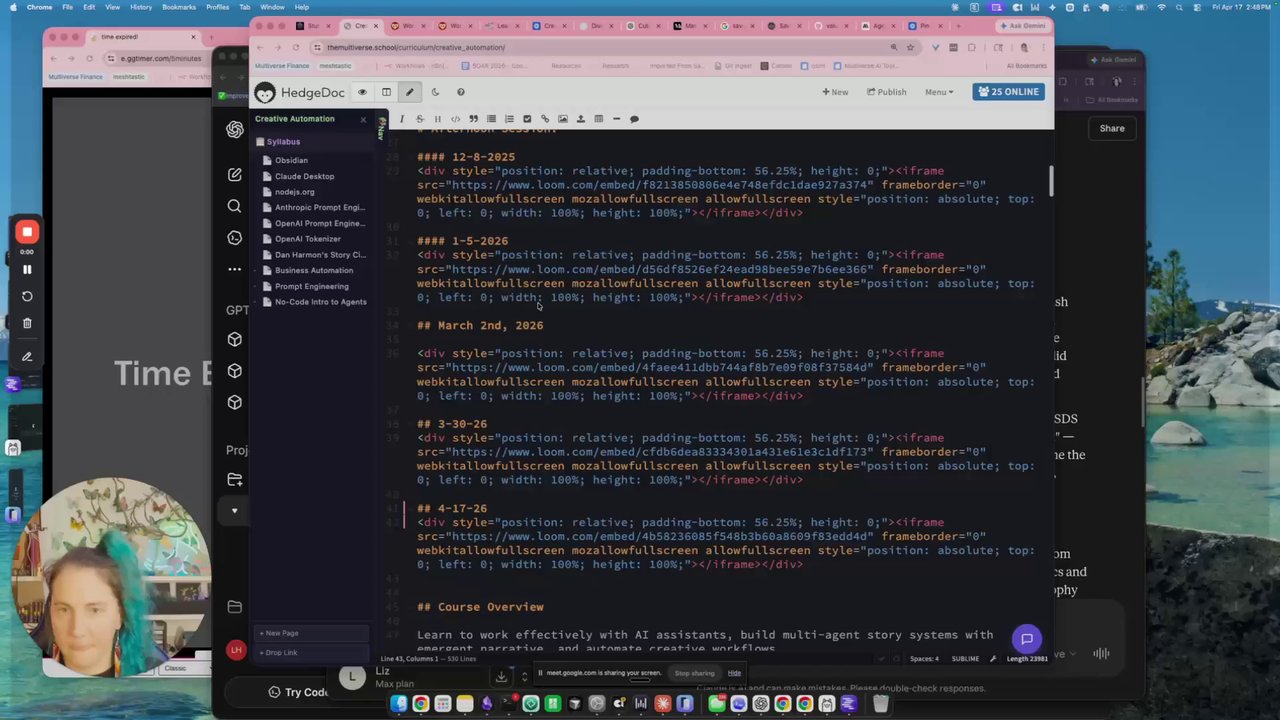Image resolution: width=1280 pixels, height=720 pixels.
Task: Expand the No-Code Intro to Agents item
Action: pyautogui.click(x=320, y=302)
